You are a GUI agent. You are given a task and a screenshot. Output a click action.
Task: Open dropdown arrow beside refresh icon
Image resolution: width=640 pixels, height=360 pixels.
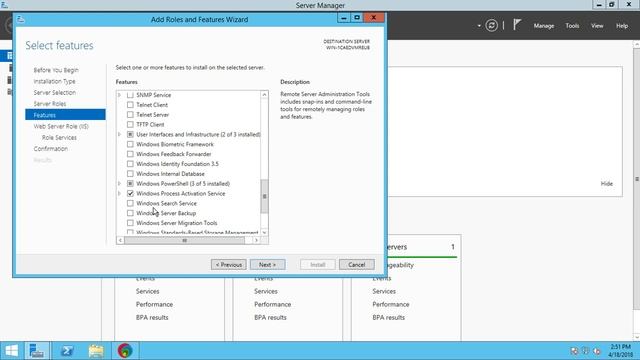coord(479,26)
